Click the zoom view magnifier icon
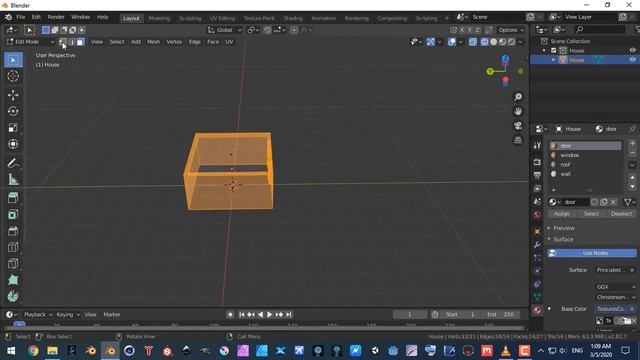 [518, 97]
